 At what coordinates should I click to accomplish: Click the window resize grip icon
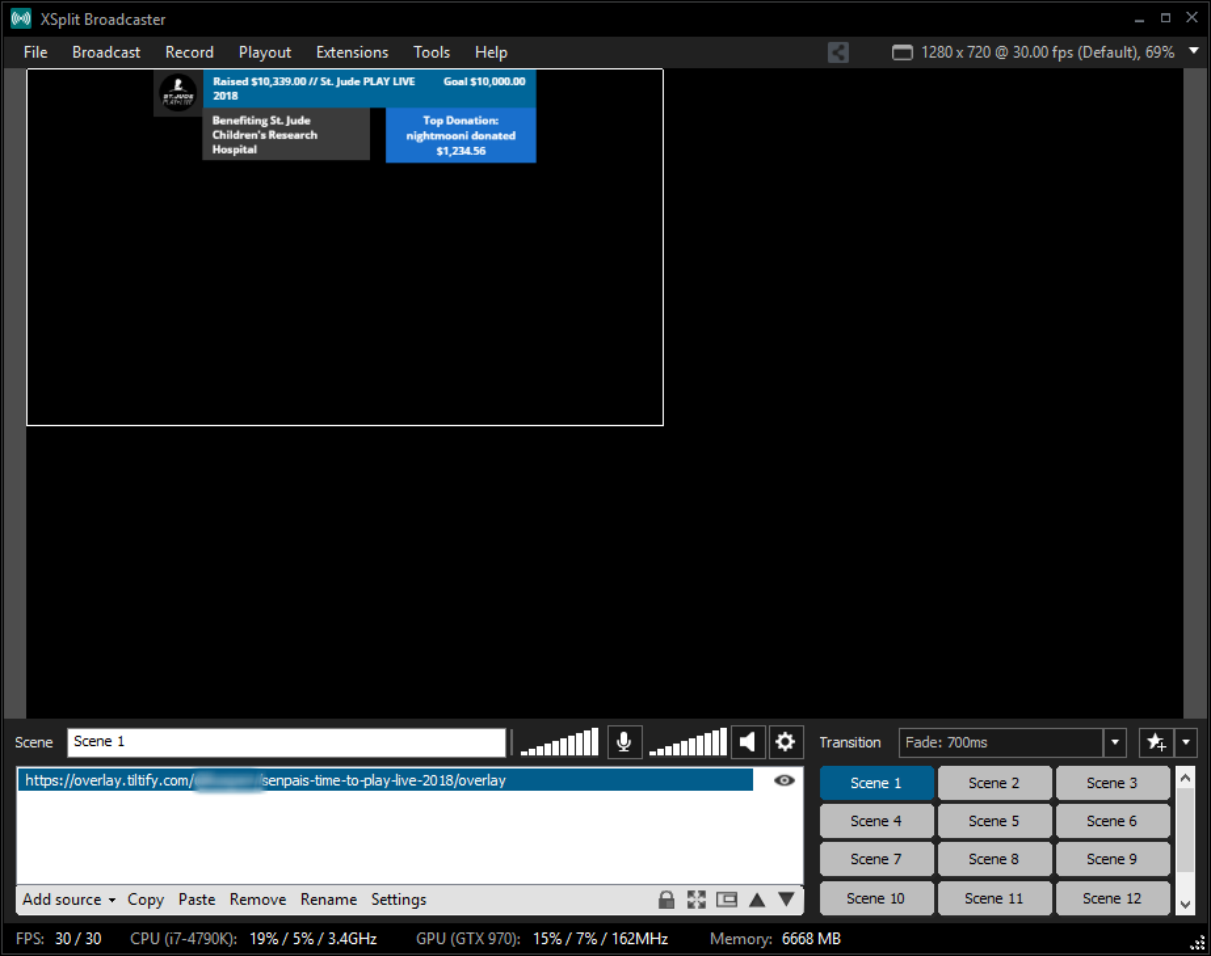point(1197,942)
